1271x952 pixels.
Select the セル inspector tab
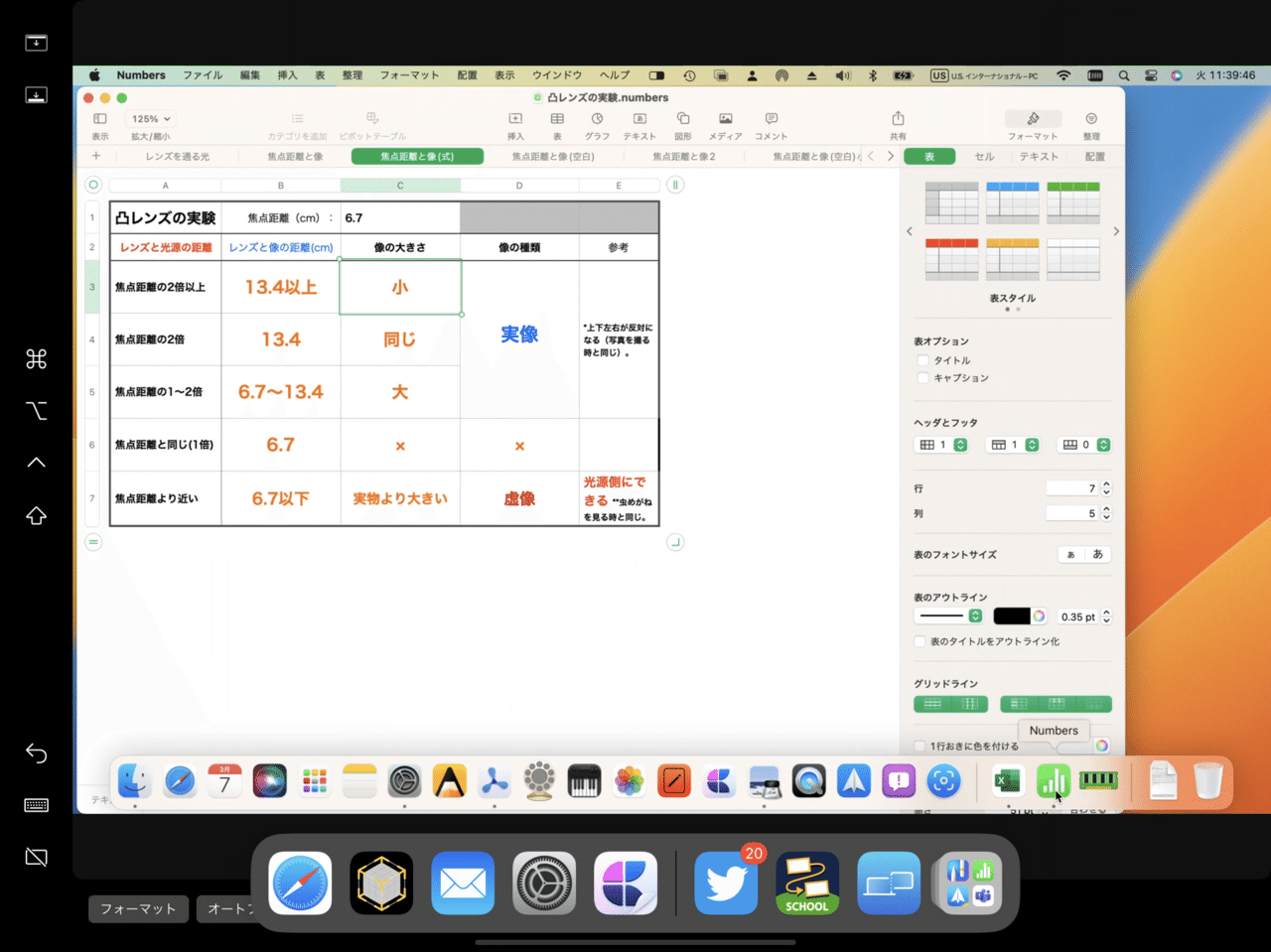click(984, 156)
